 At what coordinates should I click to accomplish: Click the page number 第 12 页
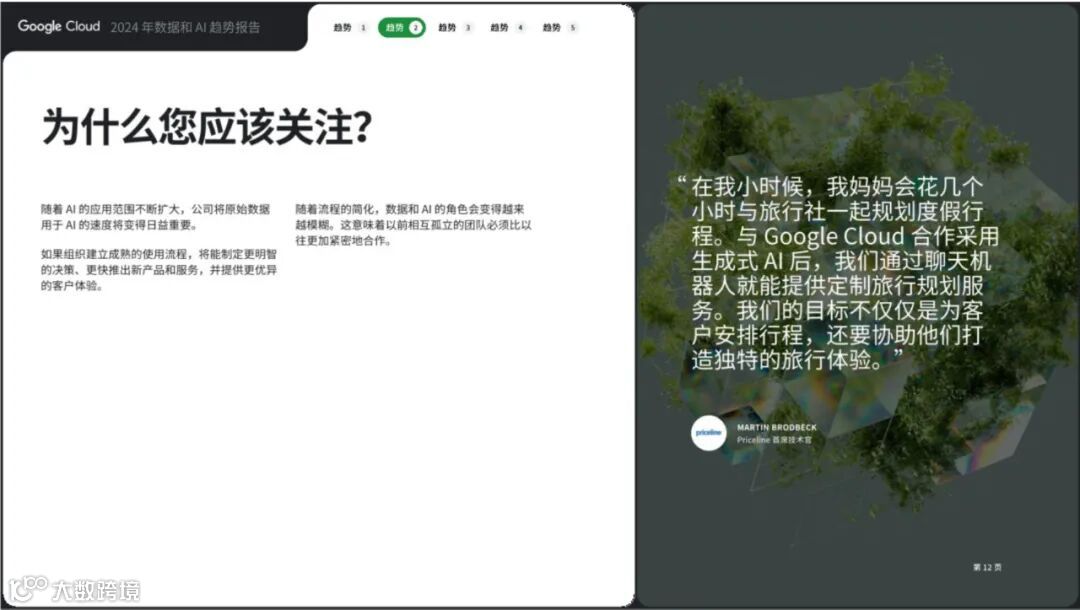point(987,567)
